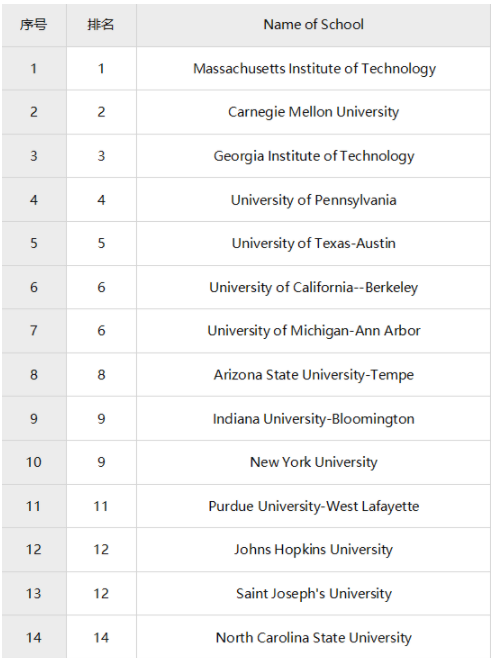Screen dimensions: 493x658
Task: Select North Carolina State University cell
Action: point(313,637)
